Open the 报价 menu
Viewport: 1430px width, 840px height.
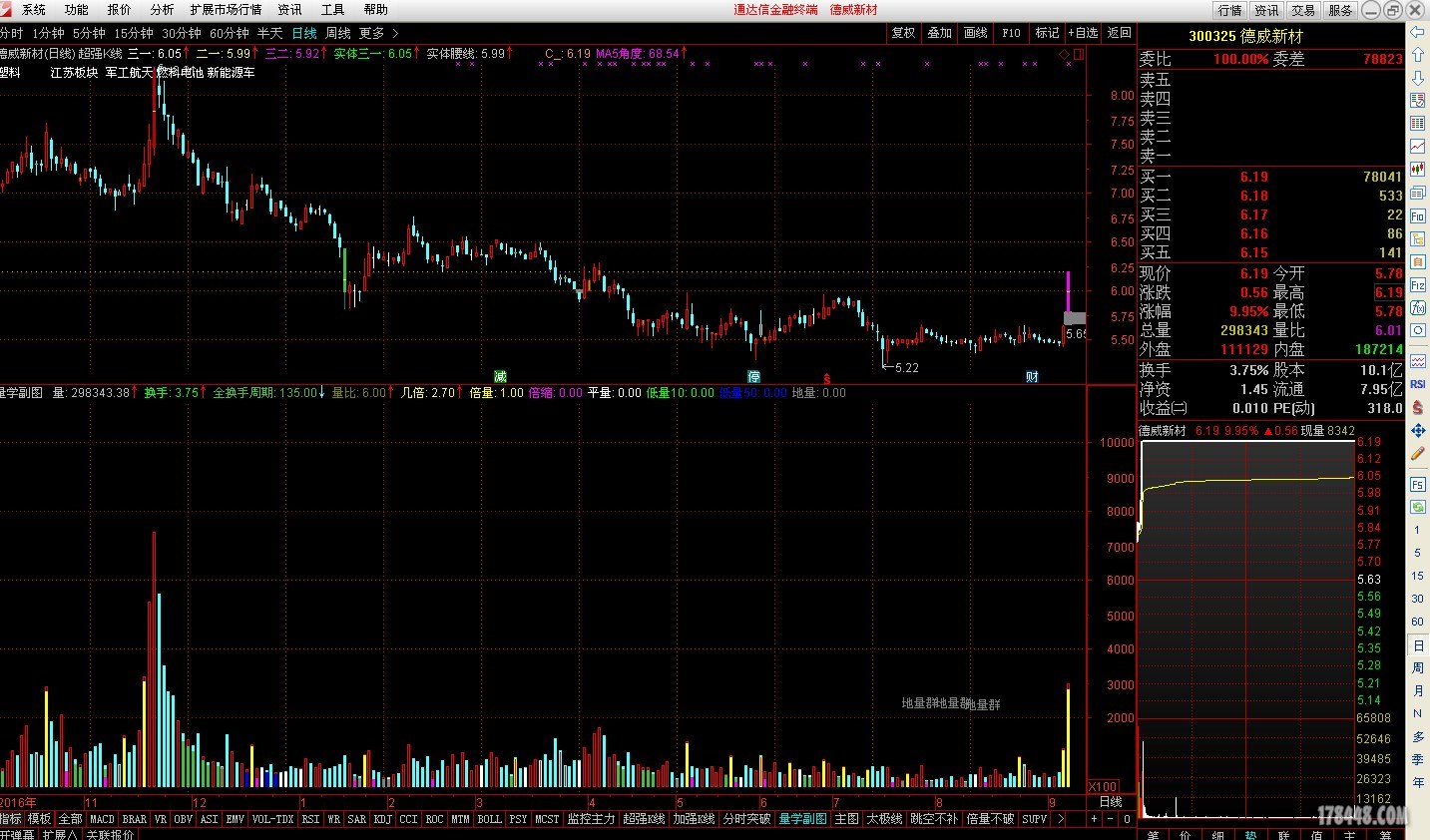(x=120, y=10)
